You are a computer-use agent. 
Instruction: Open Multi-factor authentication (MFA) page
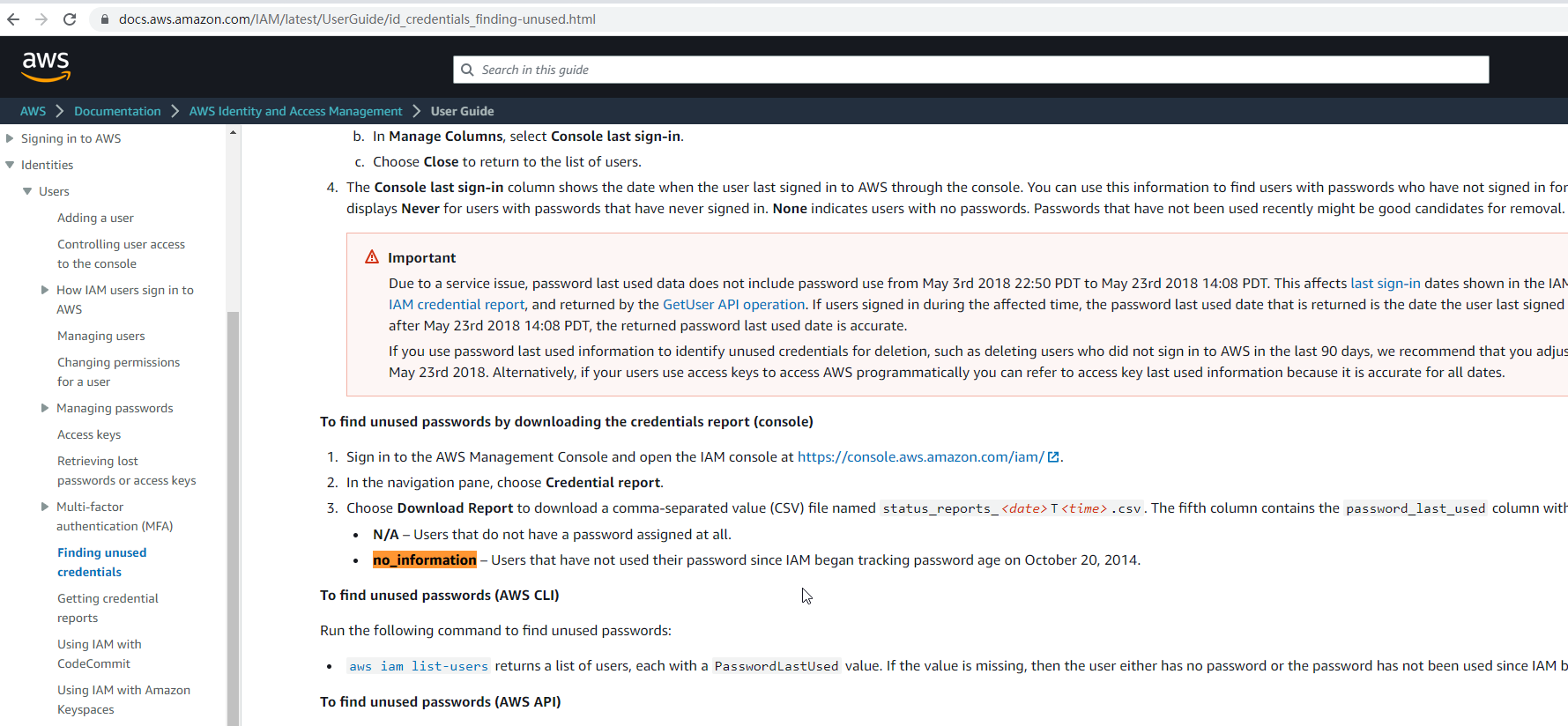point(115,516)
